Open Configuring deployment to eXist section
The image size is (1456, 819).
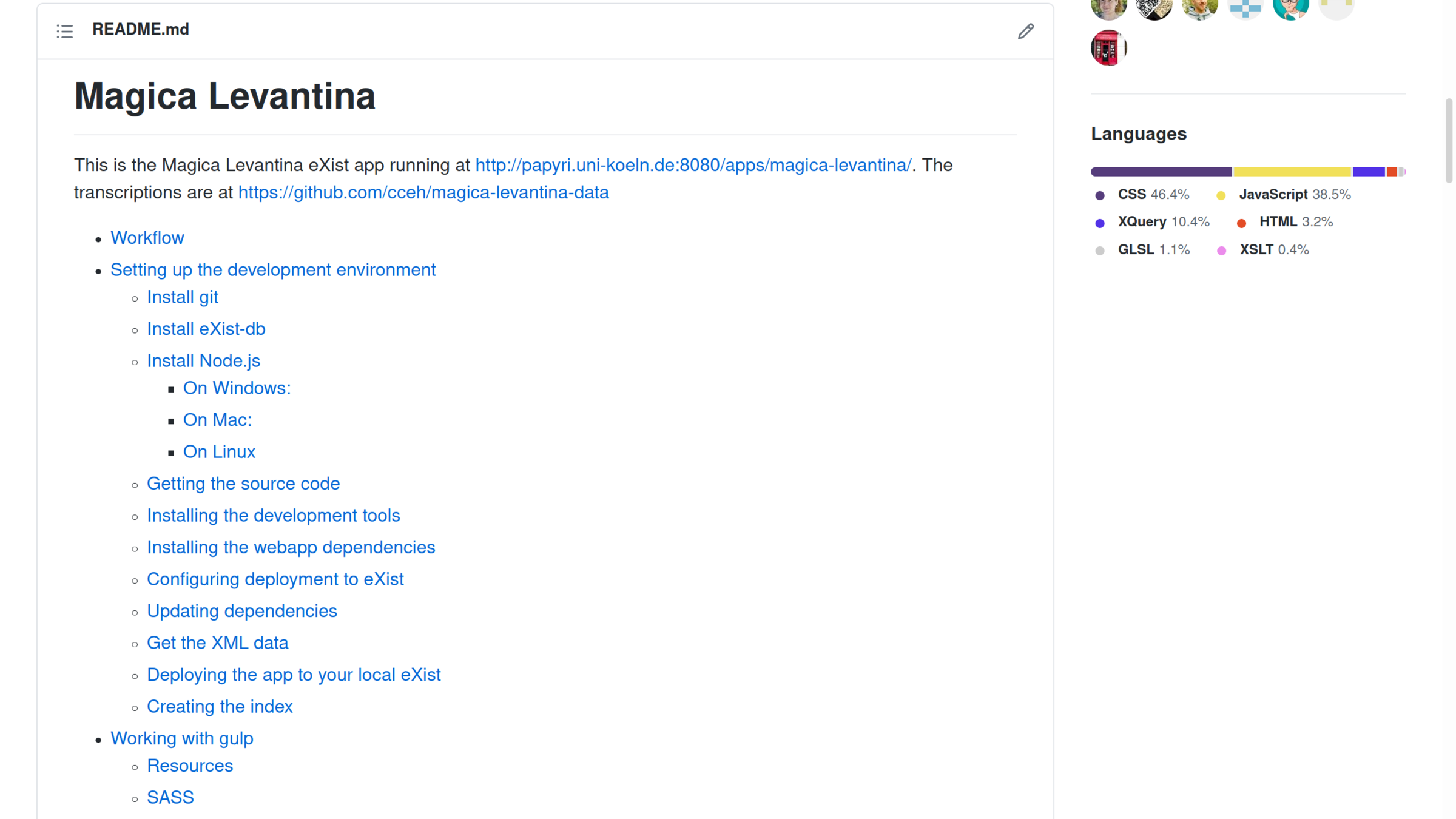pyautogui.click(x=275, y=579)
